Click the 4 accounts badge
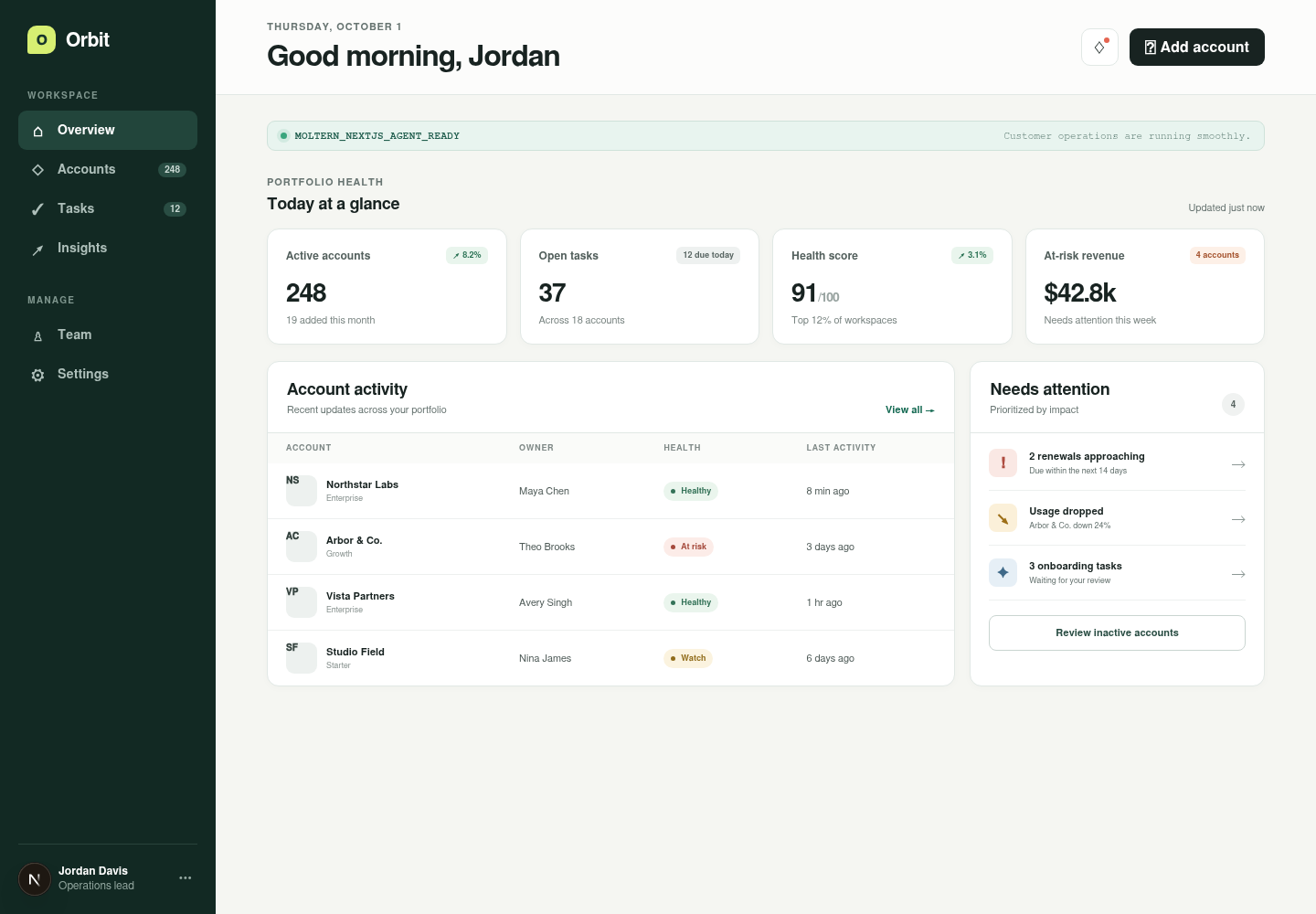The width and height of the screenshot is (1316, 914). (1217, 255)
